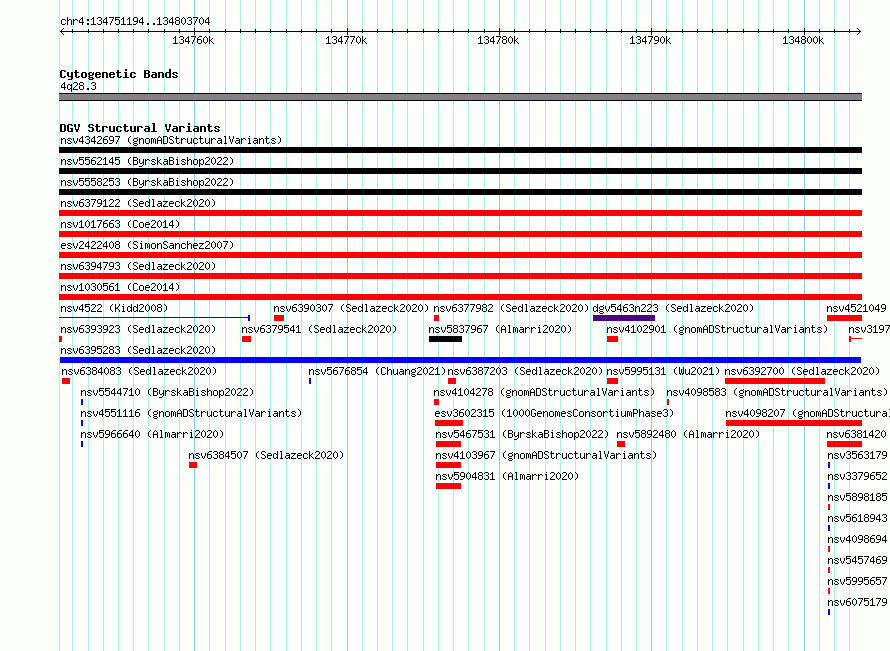
Task: Select the nsv4551116 gnomAD variant label
Action: coord(191,413)
